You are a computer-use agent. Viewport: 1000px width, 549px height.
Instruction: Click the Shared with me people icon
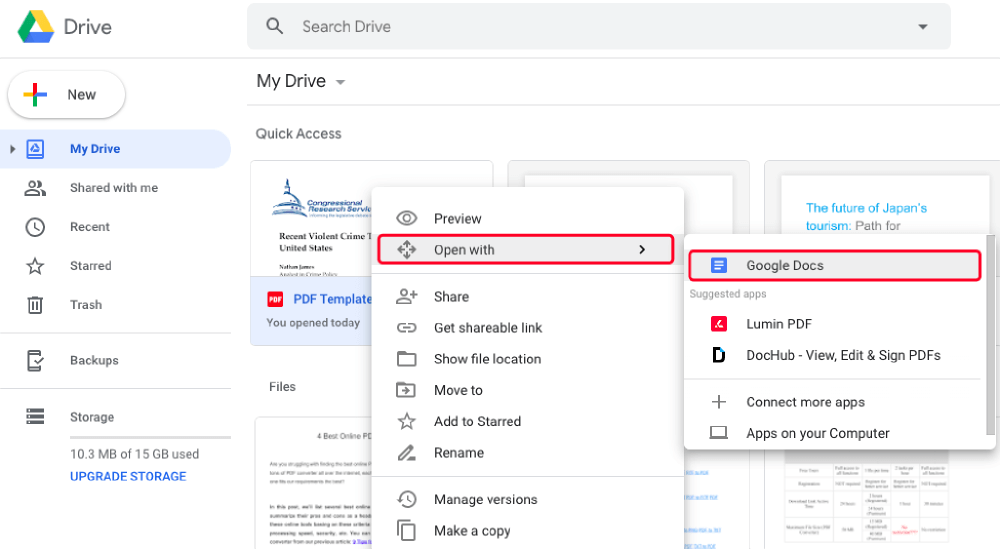pyautogui.click(x=35, y=188)
